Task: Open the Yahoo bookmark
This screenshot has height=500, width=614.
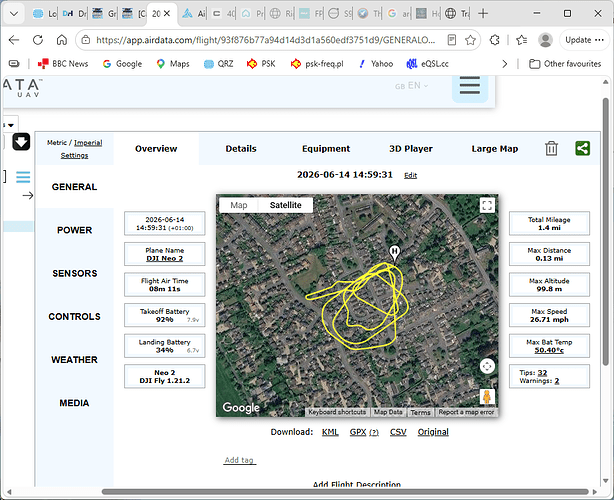Action: point(376,64)
